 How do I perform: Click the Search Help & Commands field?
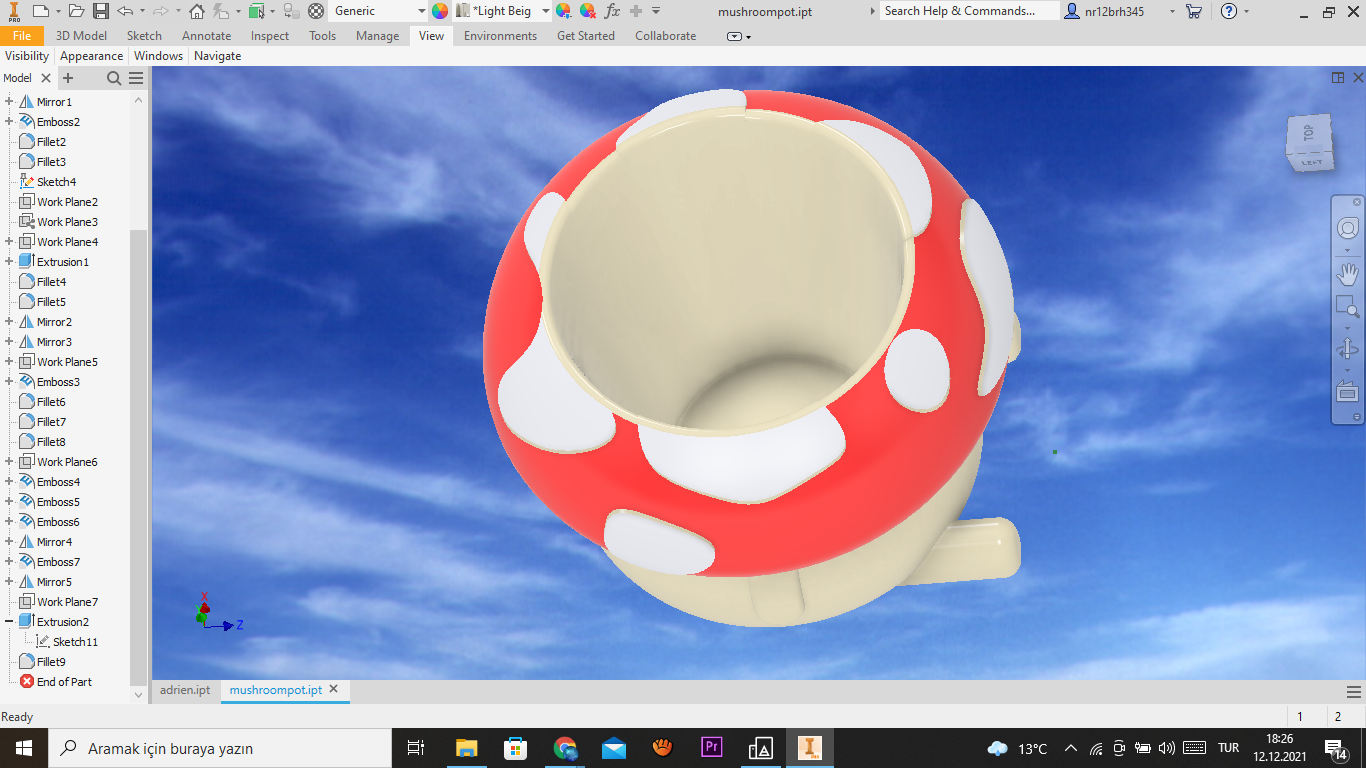(969, 11)
